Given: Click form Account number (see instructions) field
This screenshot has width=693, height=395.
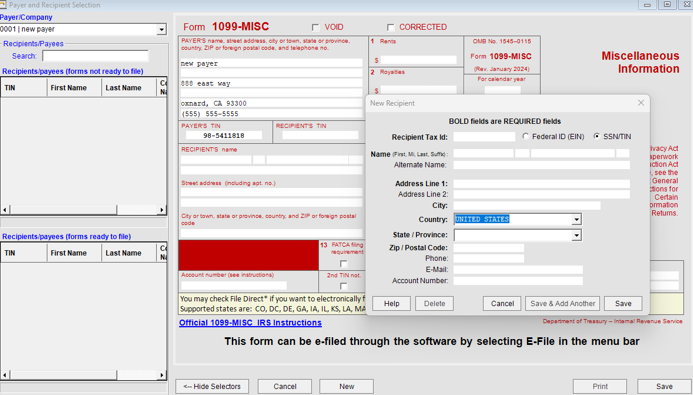Looking at the screenshot, I should [x=233, y=285].
